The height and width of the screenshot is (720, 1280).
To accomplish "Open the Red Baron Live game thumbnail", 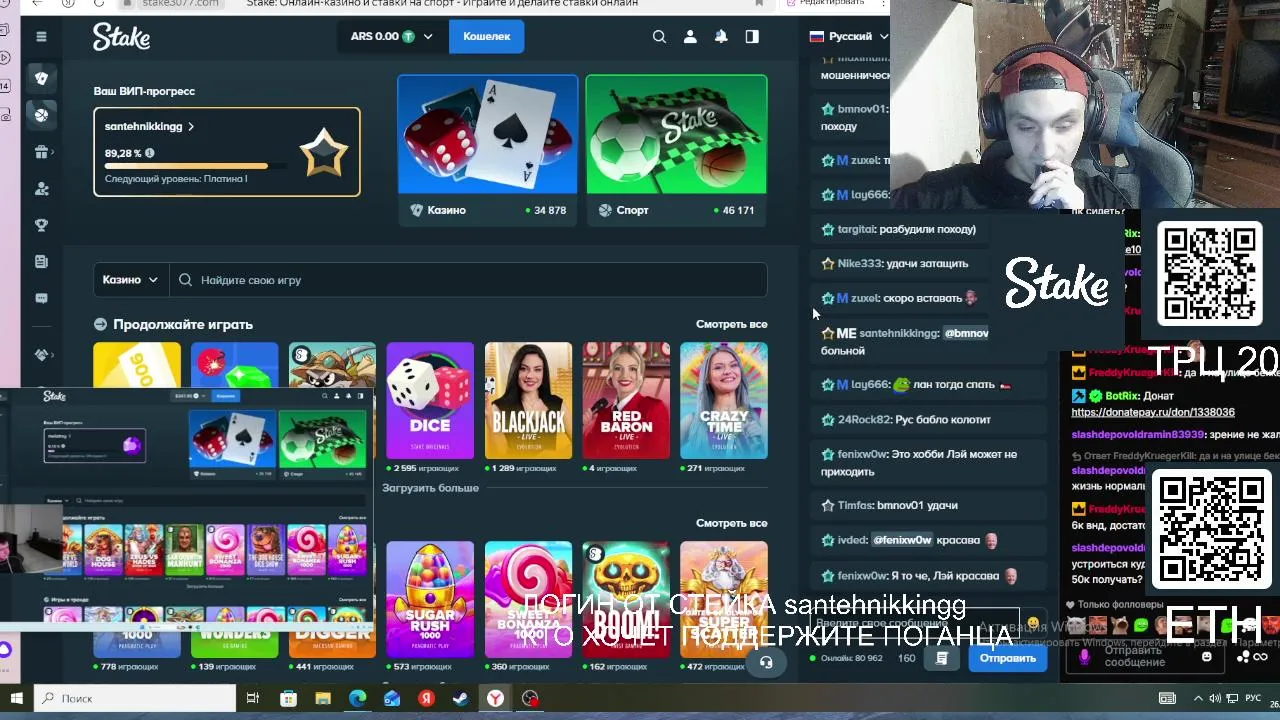I will (x=626, y=401).
